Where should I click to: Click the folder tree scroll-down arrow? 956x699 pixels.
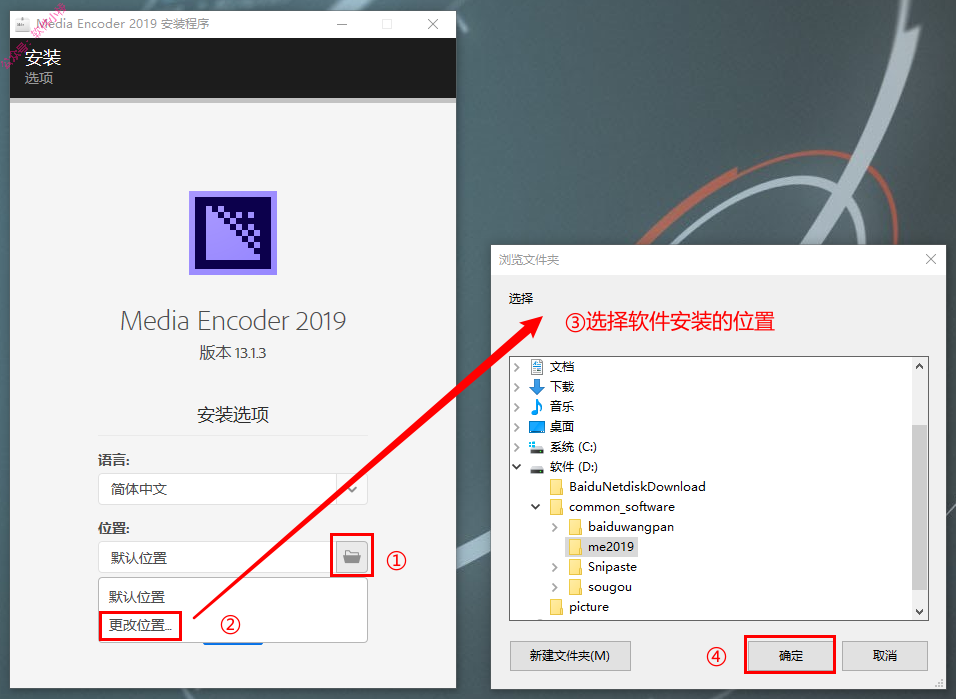click(x=919, y=611)
